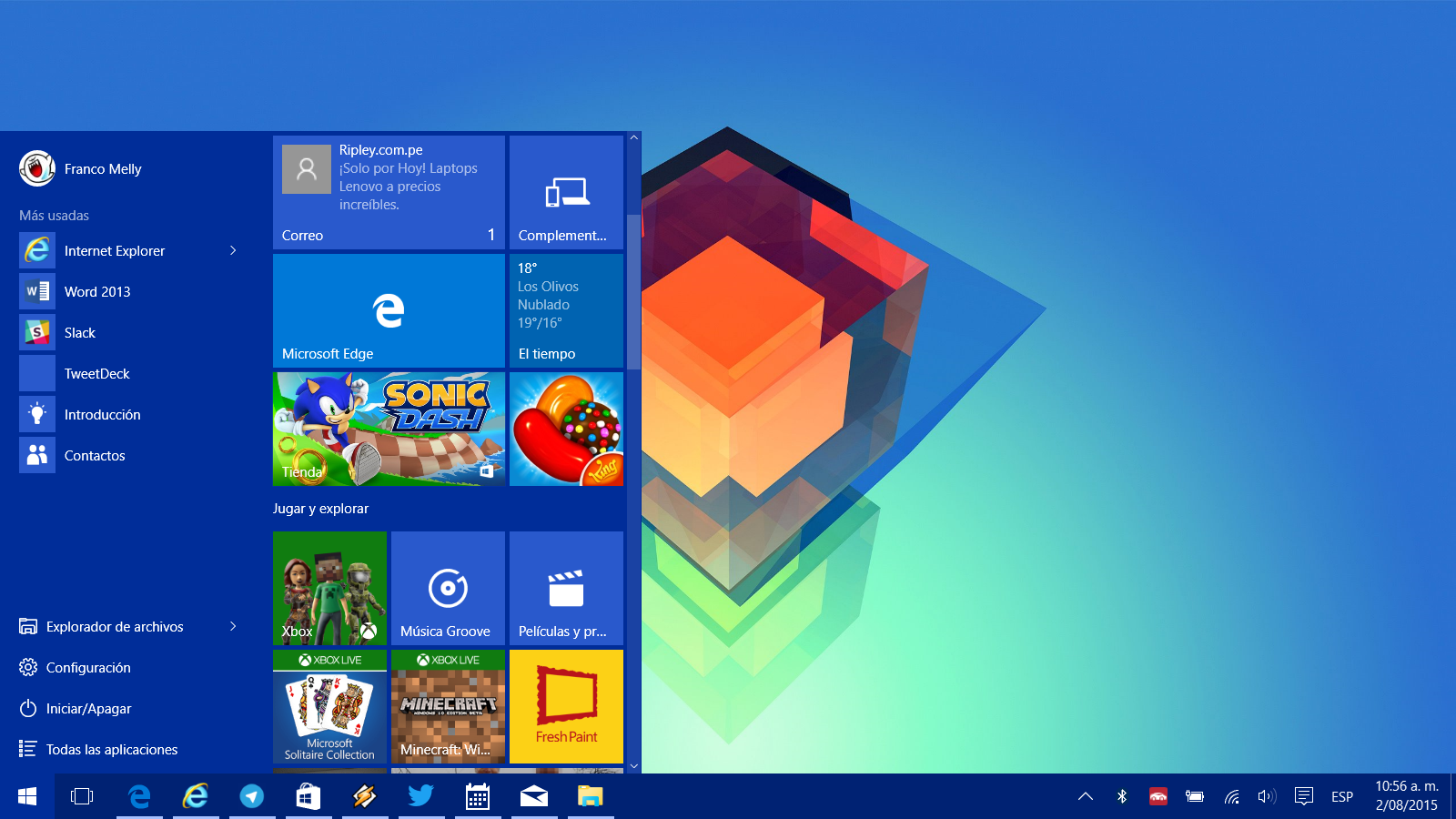Switch input language via ESP indicator
The width and height of the screenshot is (1456, 819).
pos(1342,796)
